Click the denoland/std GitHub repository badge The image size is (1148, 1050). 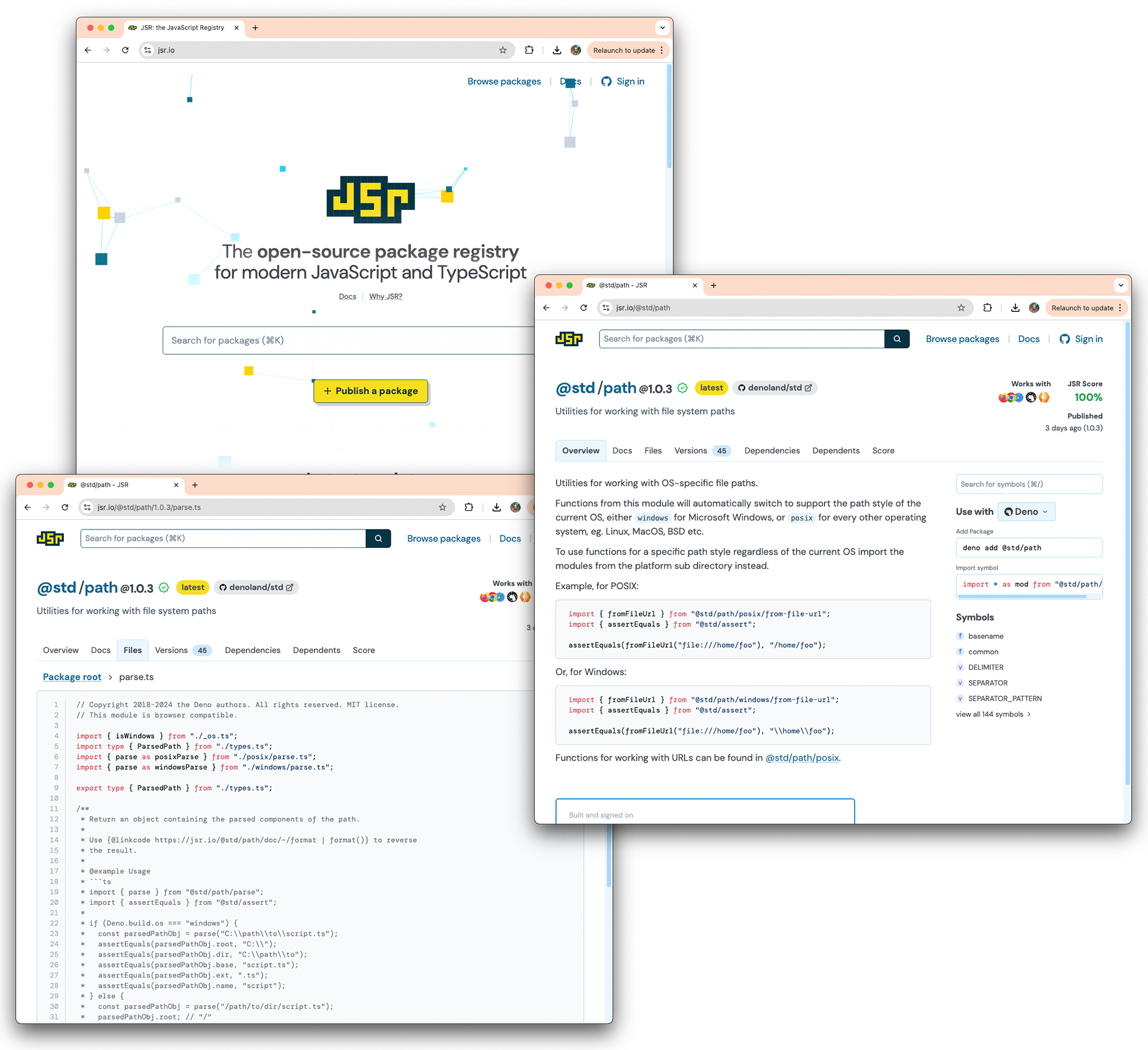(774, 388)
